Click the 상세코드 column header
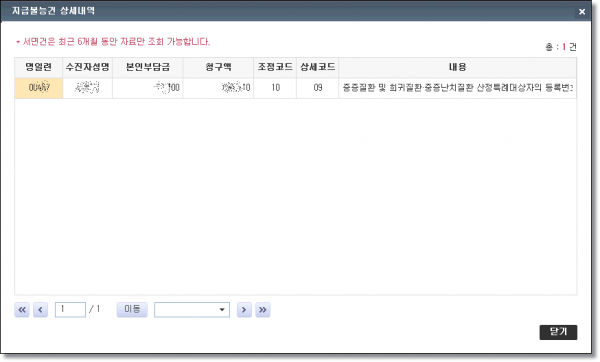This screenshot has width=600, height=362. (x=318, y=68)
